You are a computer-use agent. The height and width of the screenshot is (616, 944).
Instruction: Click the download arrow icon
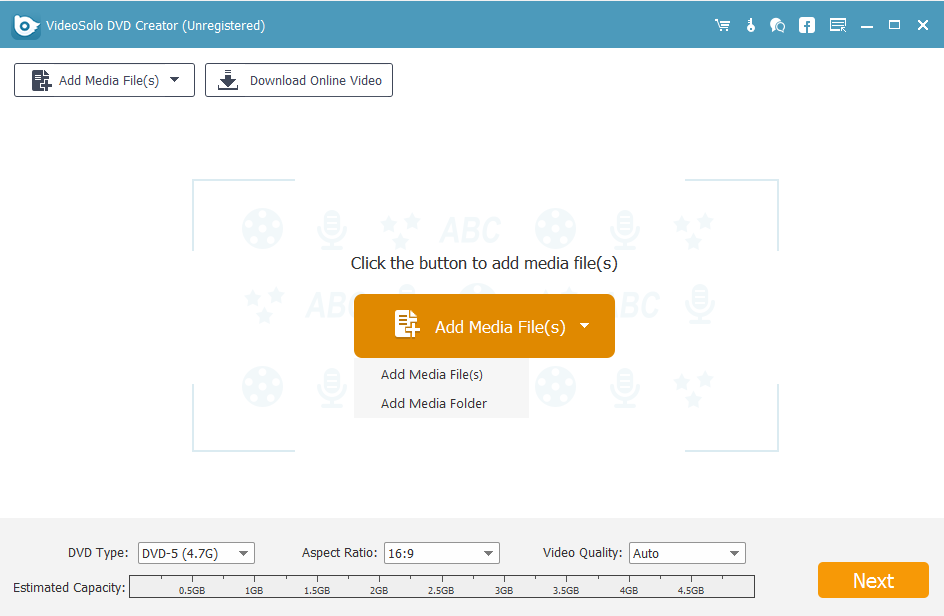tap(228, 80)
